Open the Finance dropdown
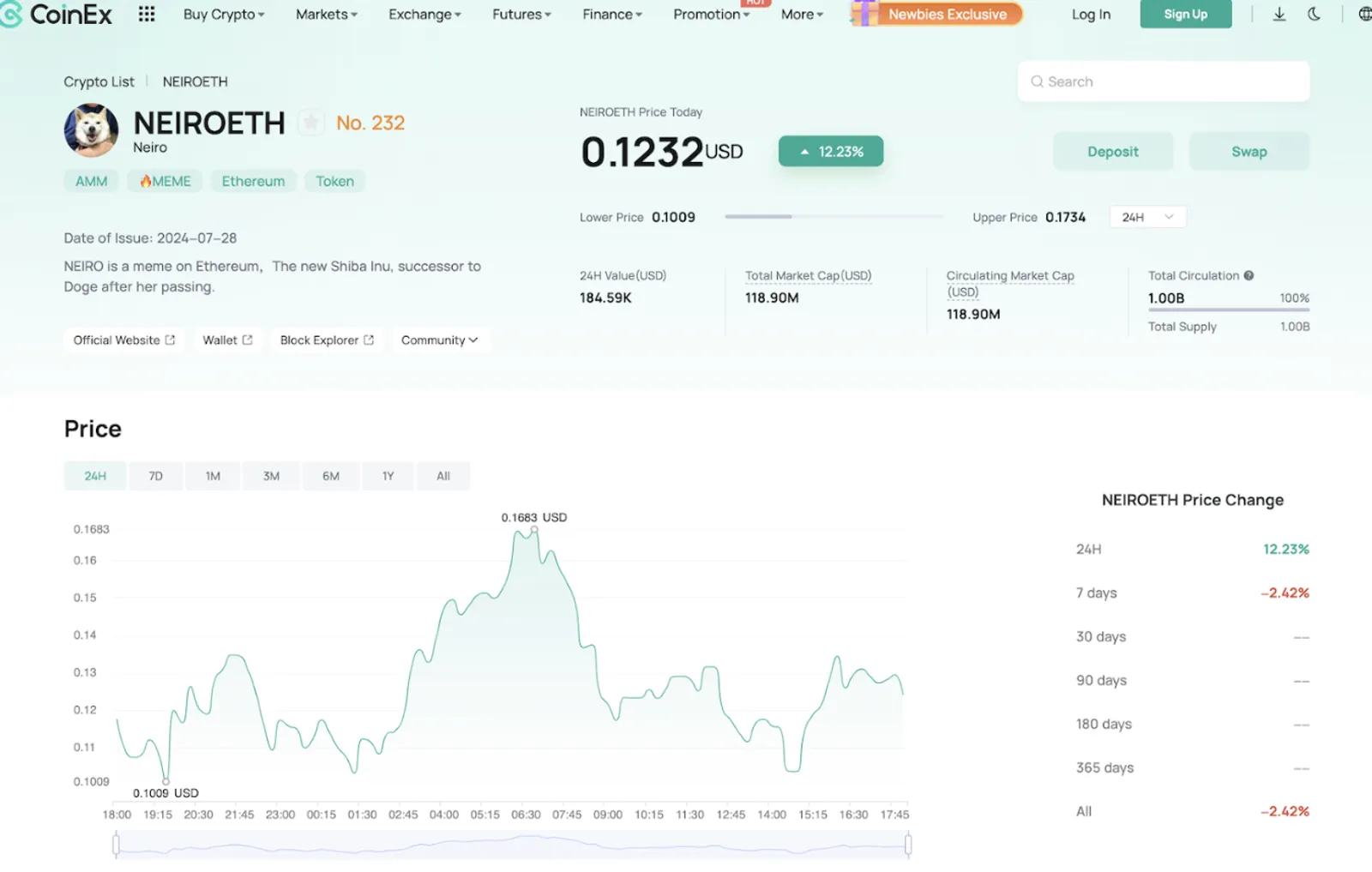The height and width of the screenshot is (872, 1372). point(612,15)
